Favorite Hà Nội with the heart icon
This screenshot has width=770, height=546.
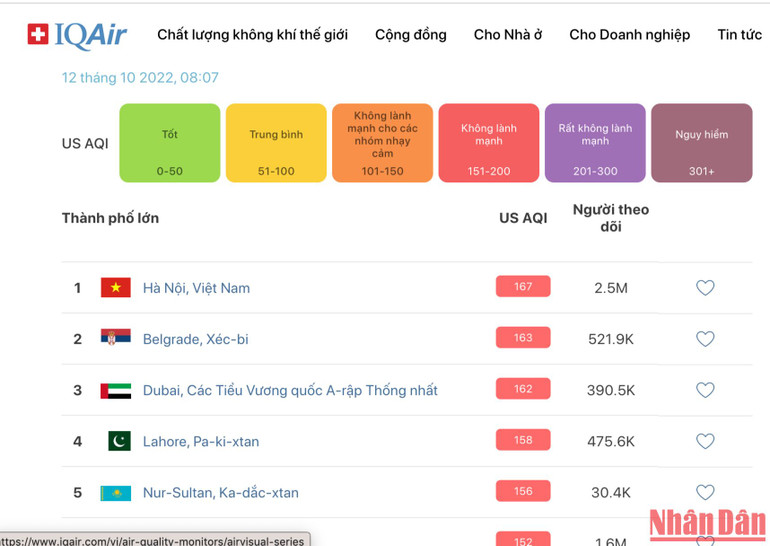point(705,288)
